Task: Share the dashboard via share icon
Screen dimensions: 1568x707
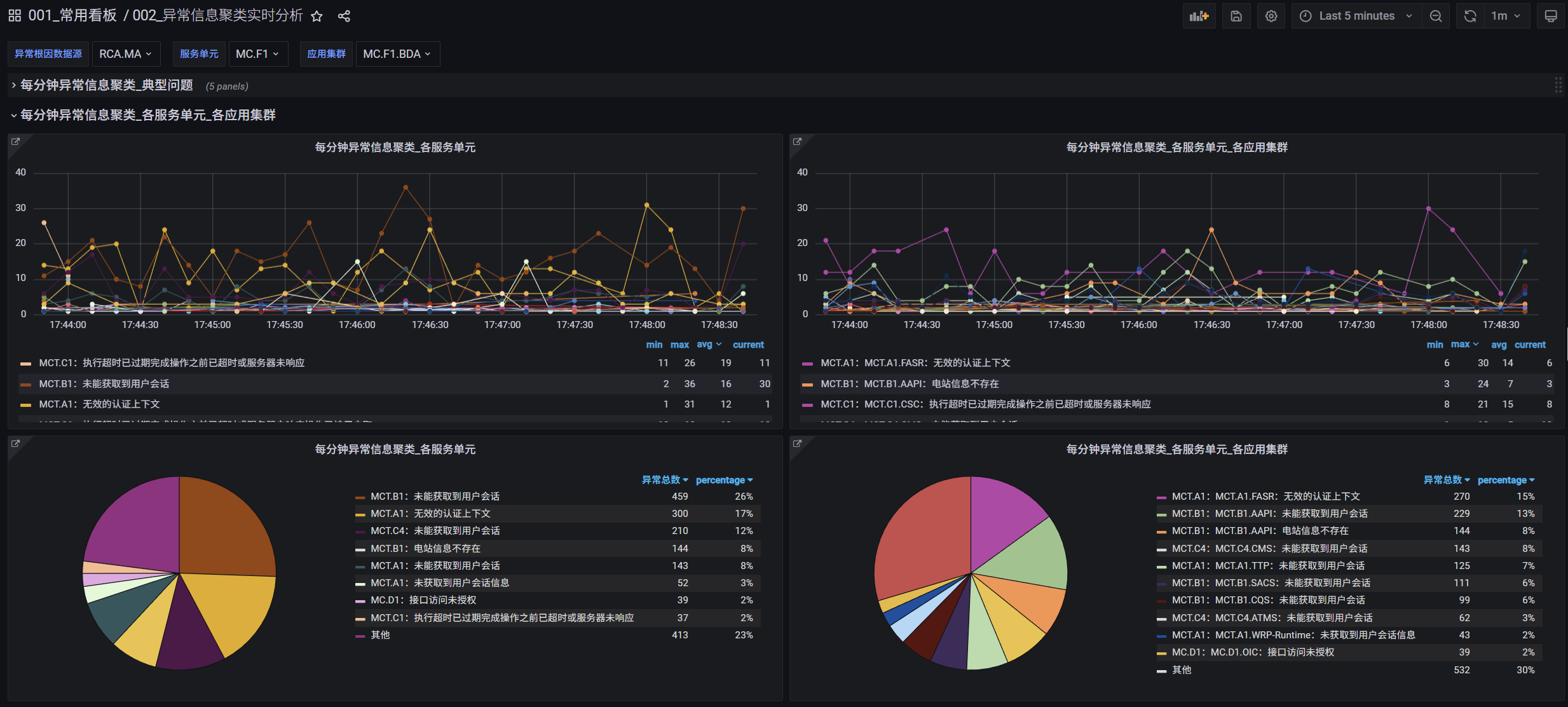Action: [344, 16]
